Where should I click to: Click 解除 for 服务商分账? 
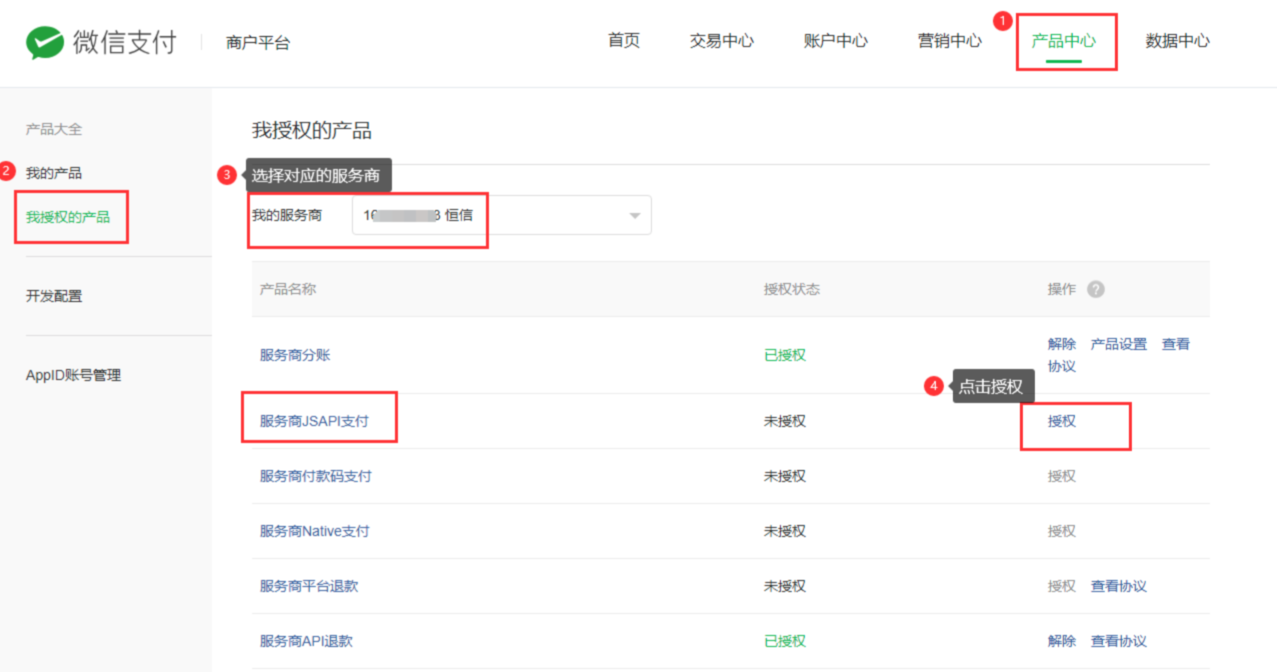[x=1062, y=344]
